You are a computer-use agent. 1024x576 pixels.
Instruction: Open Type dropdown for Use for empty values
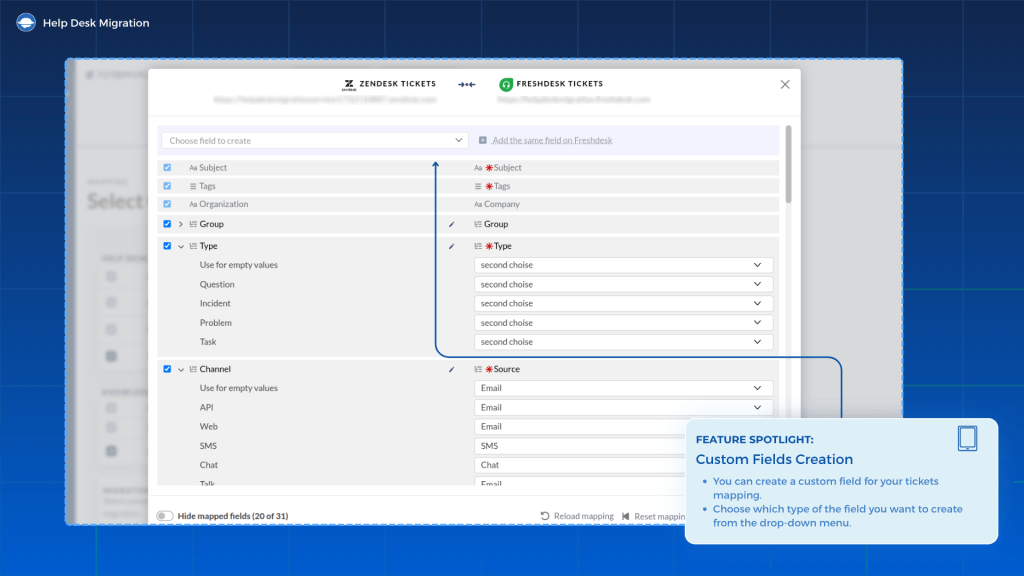[x=623, y=265]
